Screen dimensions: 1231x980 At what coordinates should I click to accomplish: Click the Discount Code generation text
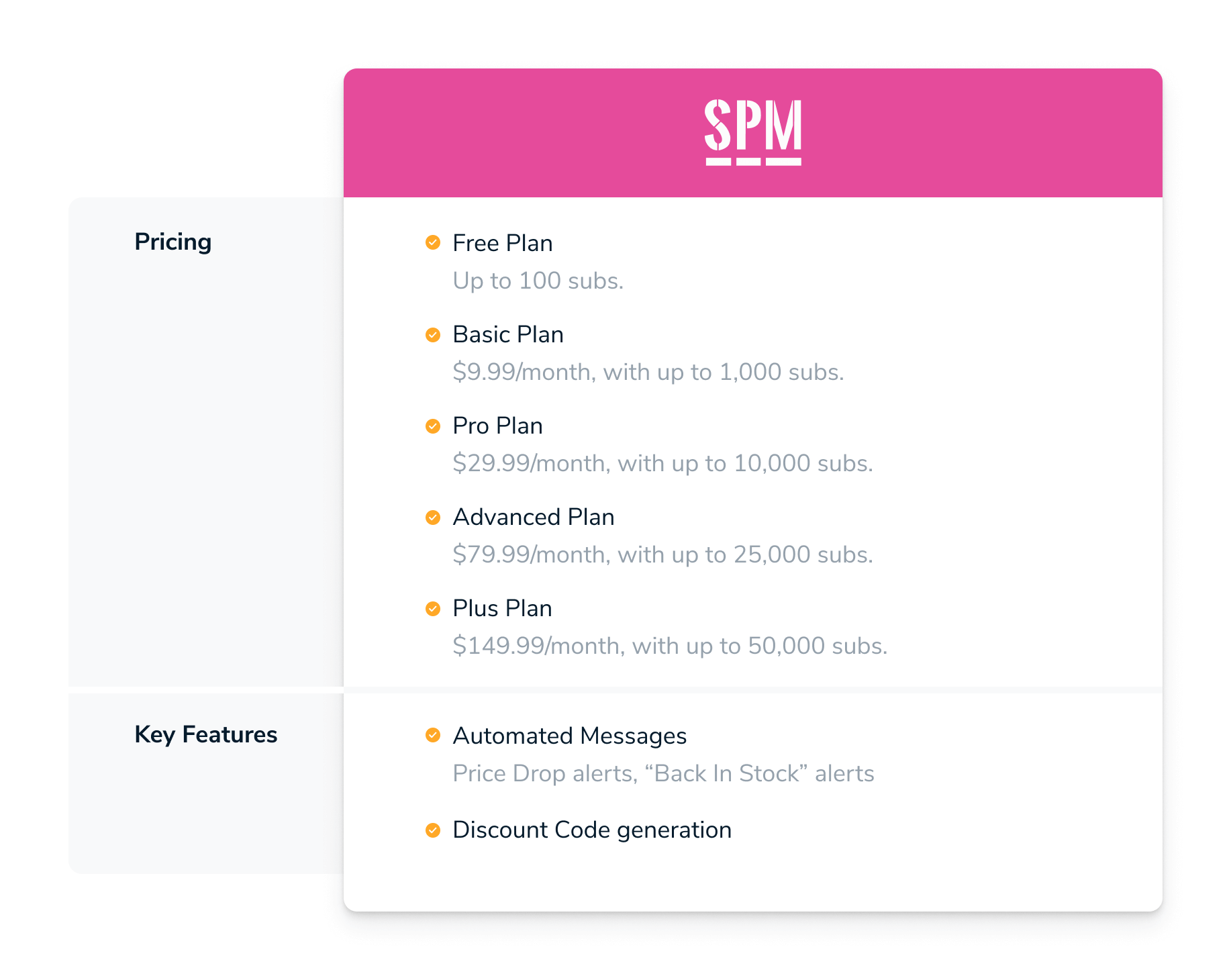coord(592,830)
